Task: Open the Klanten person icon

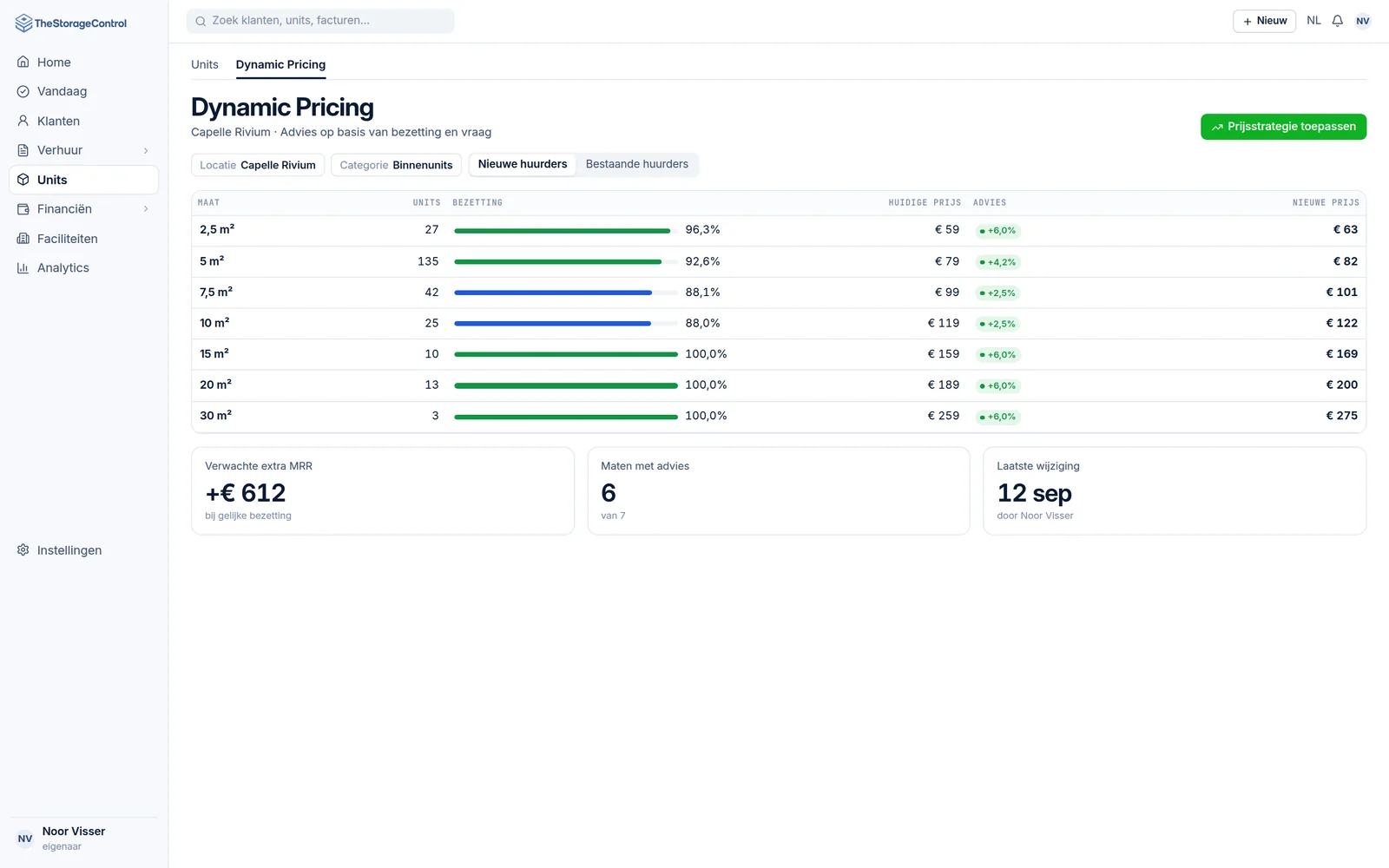Action: coord(23,121)
